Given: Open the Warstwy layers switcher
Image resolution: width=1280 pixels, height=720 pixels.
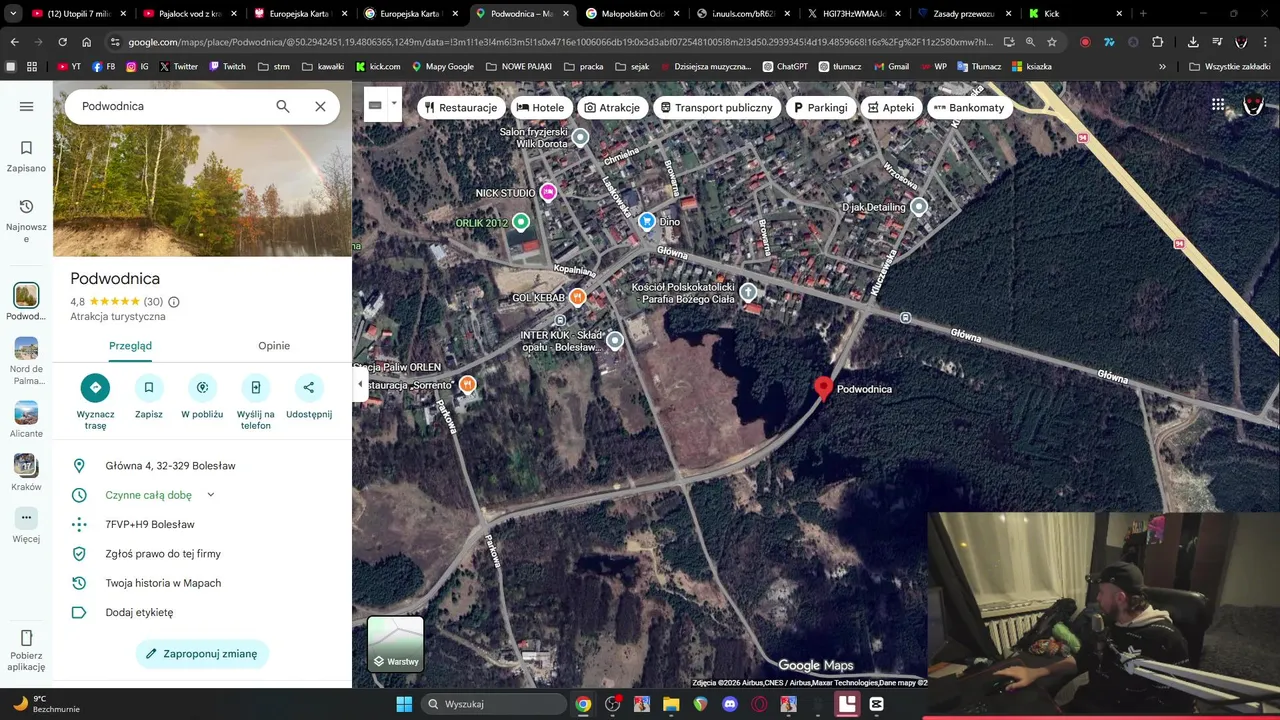Looking at the screenshot, I should click(396, 643).
